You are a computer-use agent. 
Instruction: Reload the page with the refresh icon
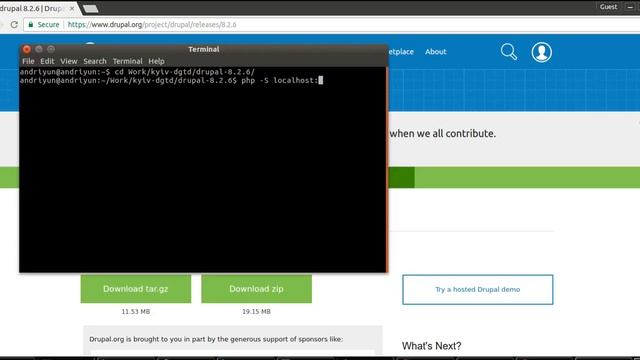[14, 24]
